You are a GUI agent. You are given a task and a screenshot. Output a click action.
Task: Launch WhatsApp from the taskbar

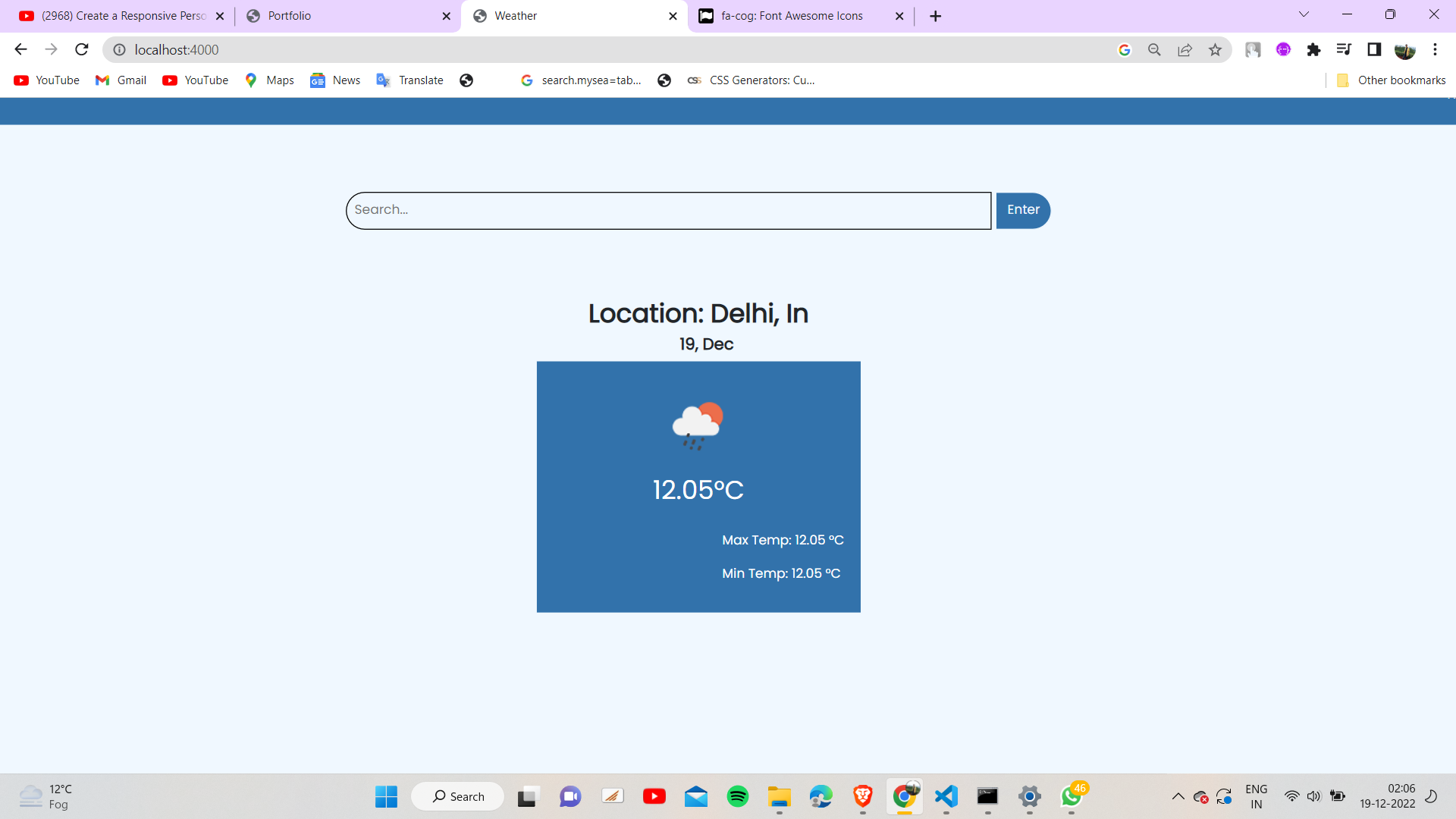pos(1072,797)
